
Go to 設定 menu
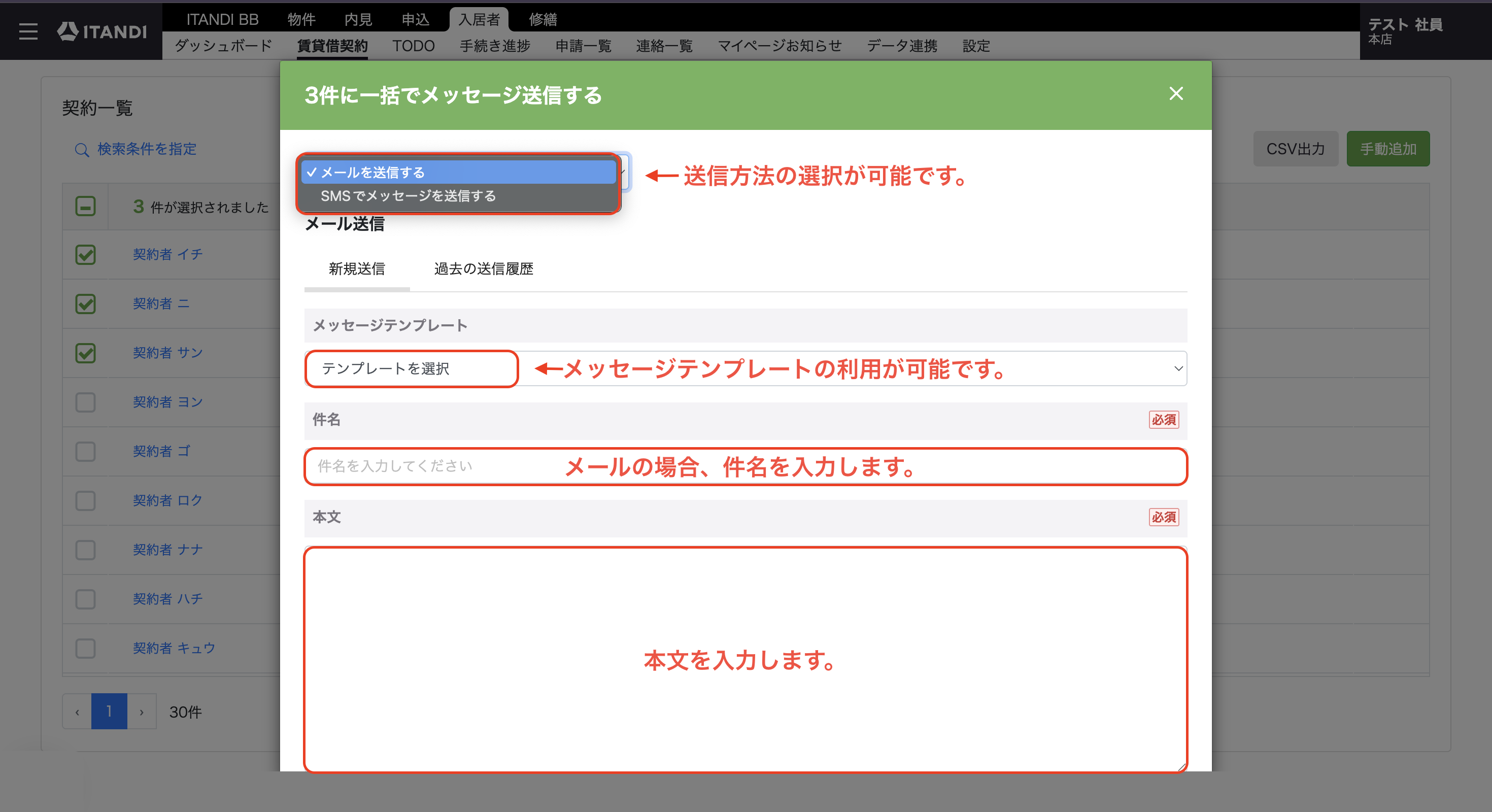pos(976,46)
